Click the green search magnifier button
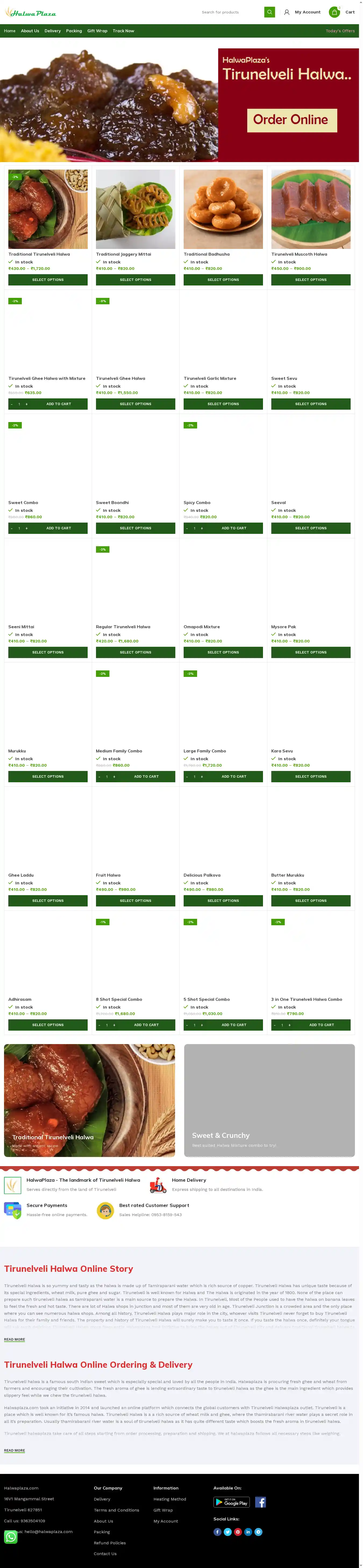 point(269,12)
